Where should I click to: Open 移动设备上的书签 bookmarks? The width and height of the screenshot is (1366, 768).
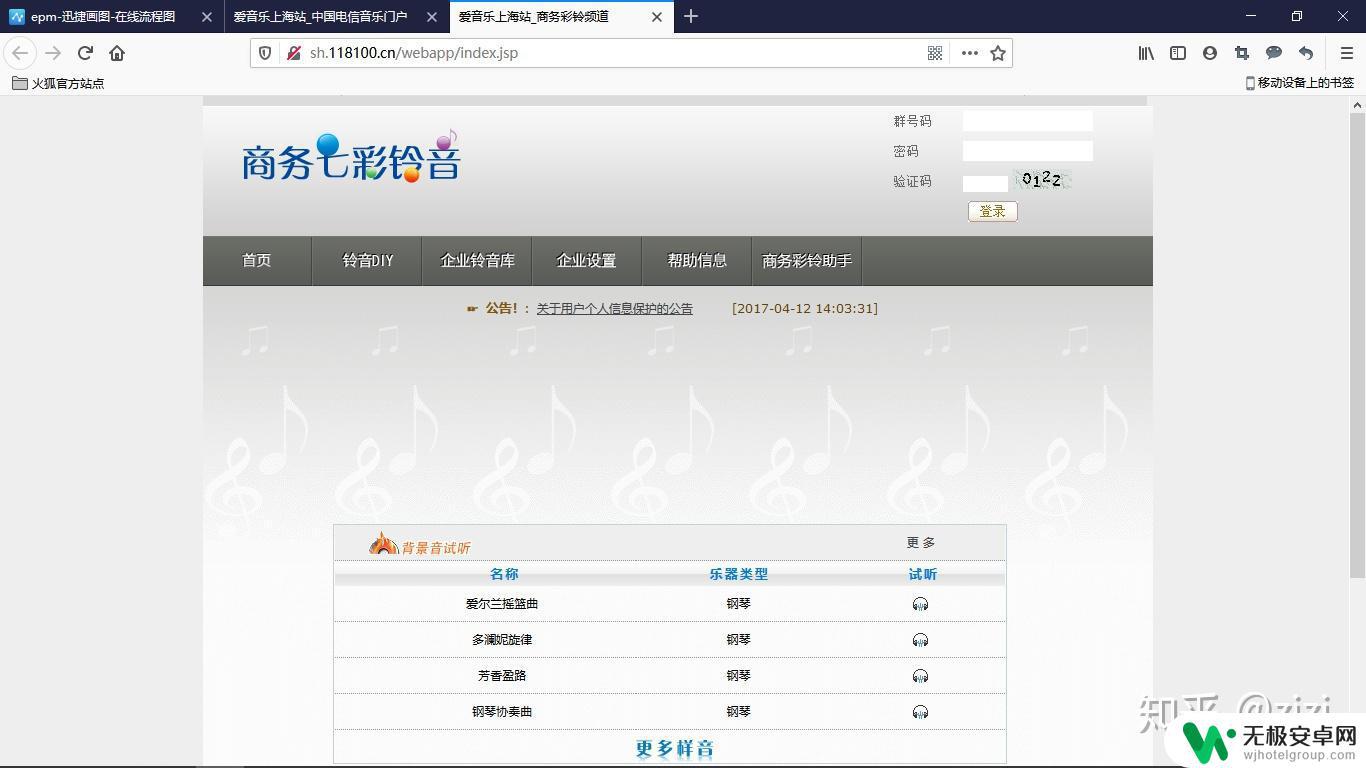pos(1300,83)
